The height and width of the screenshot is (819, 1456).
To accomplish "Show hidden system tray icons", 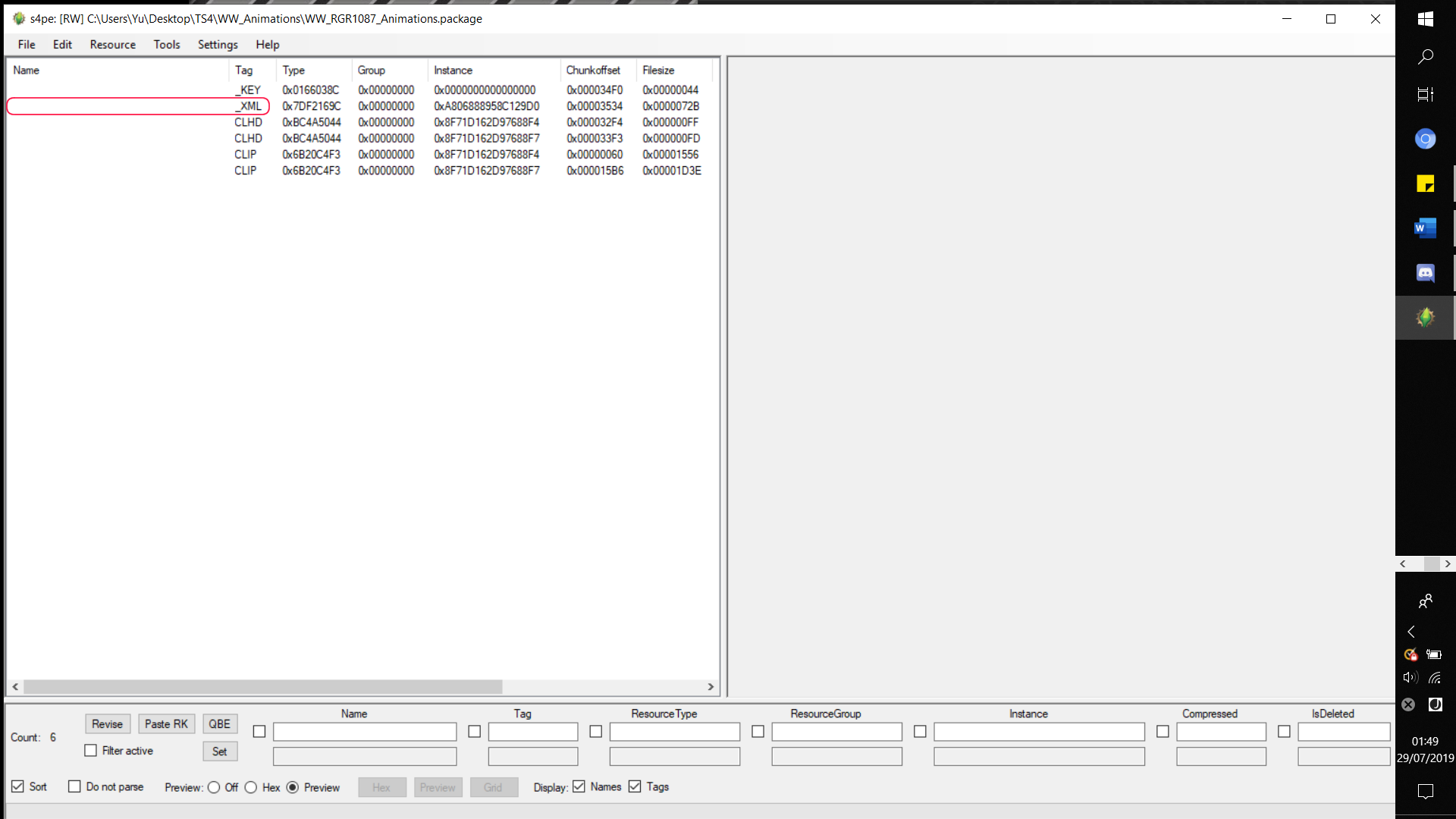I will coord(1411,631).
